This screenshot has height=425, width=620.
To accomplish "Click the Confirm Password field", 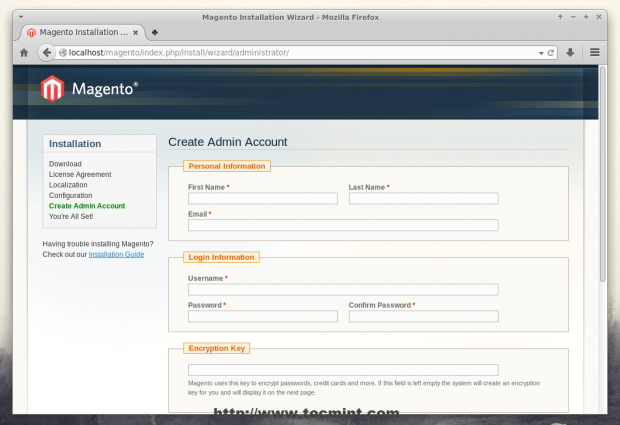I will tap(423, 316).
